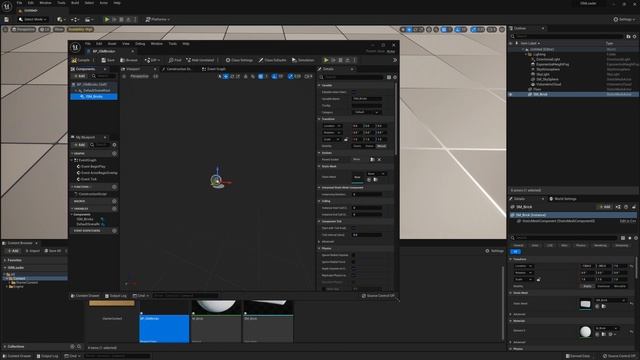The image size is (640, 360).
Task: Switch to the Event Graph tab
Action: (214, 69)
